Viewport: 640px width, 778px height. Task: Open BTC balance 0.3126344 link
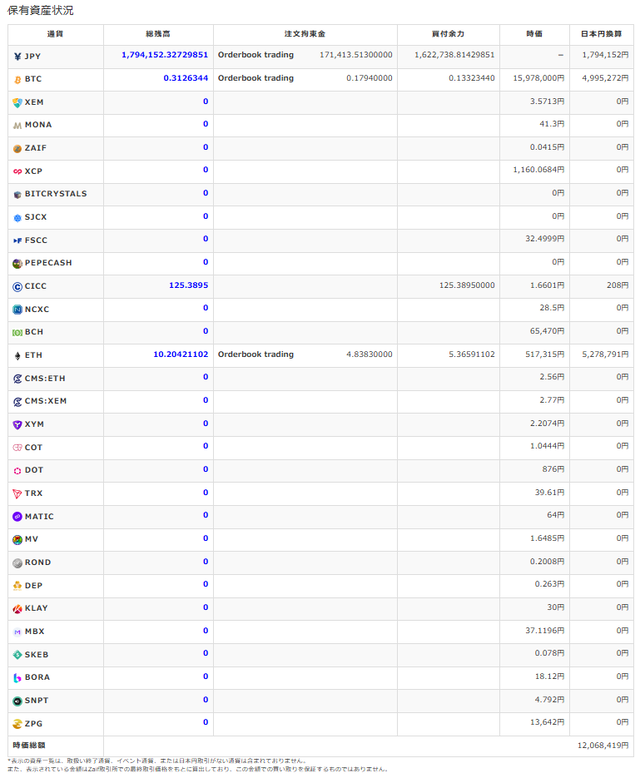[x=186, y=78]
